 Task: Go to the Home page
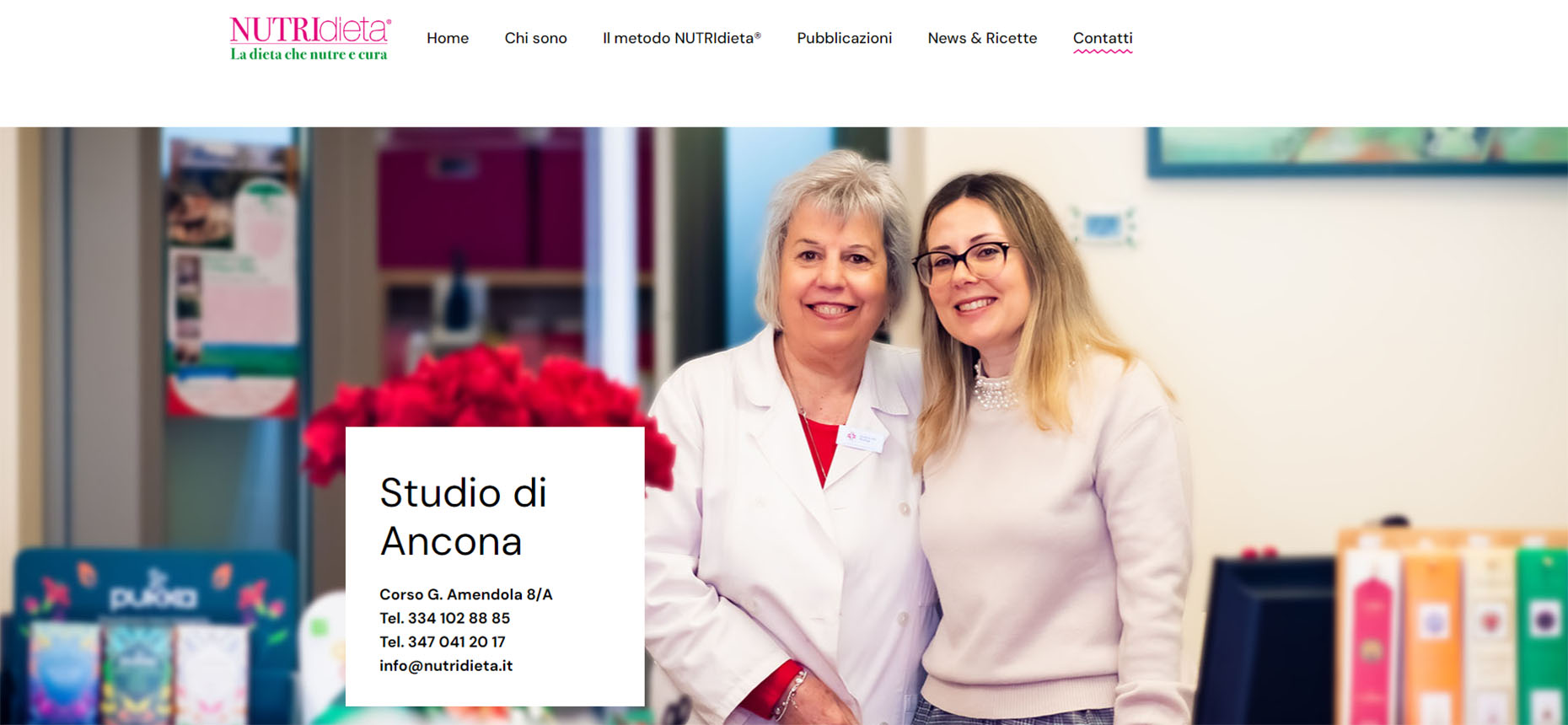click(448, 38)
